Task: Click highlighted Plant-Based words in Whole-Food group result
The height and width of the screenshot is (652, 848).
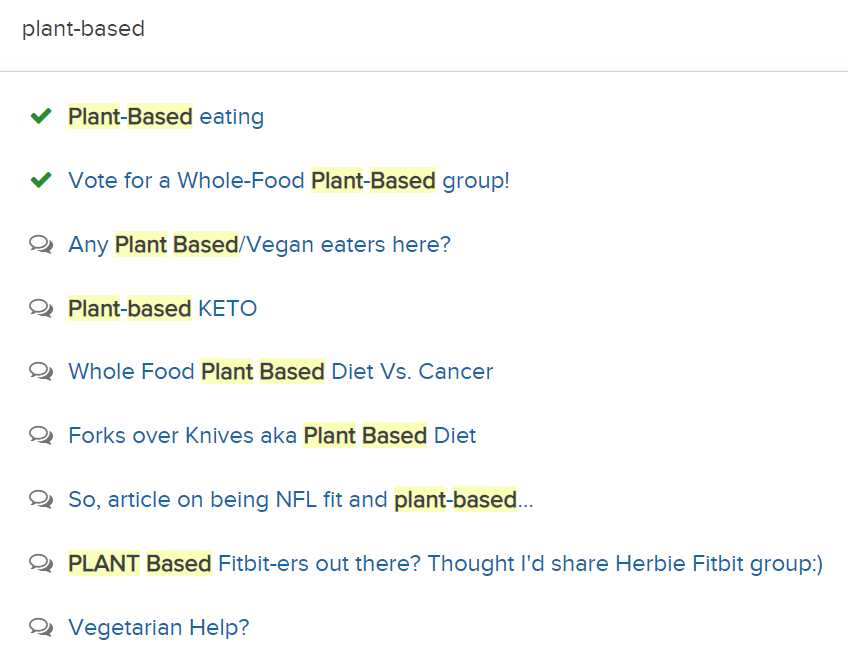Action: click(373, 181)
